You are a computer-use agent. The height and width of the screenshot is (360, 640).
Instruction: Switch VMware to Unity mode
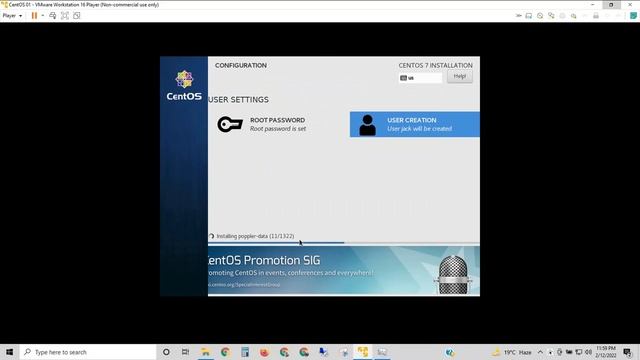click(76, 16)
